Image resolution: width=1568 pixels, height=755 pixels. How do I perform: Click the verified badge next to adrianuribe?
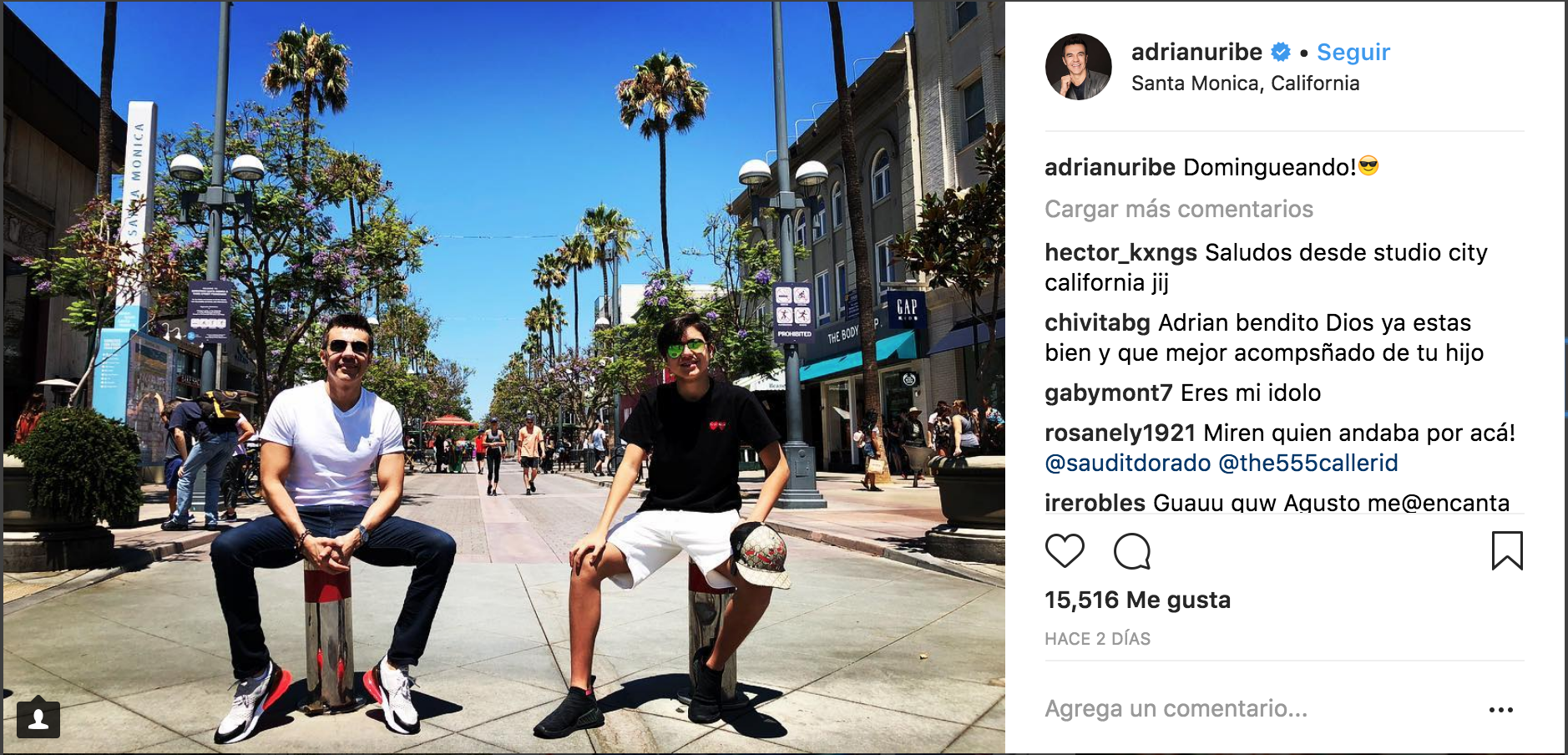[x=1280, y=52]
